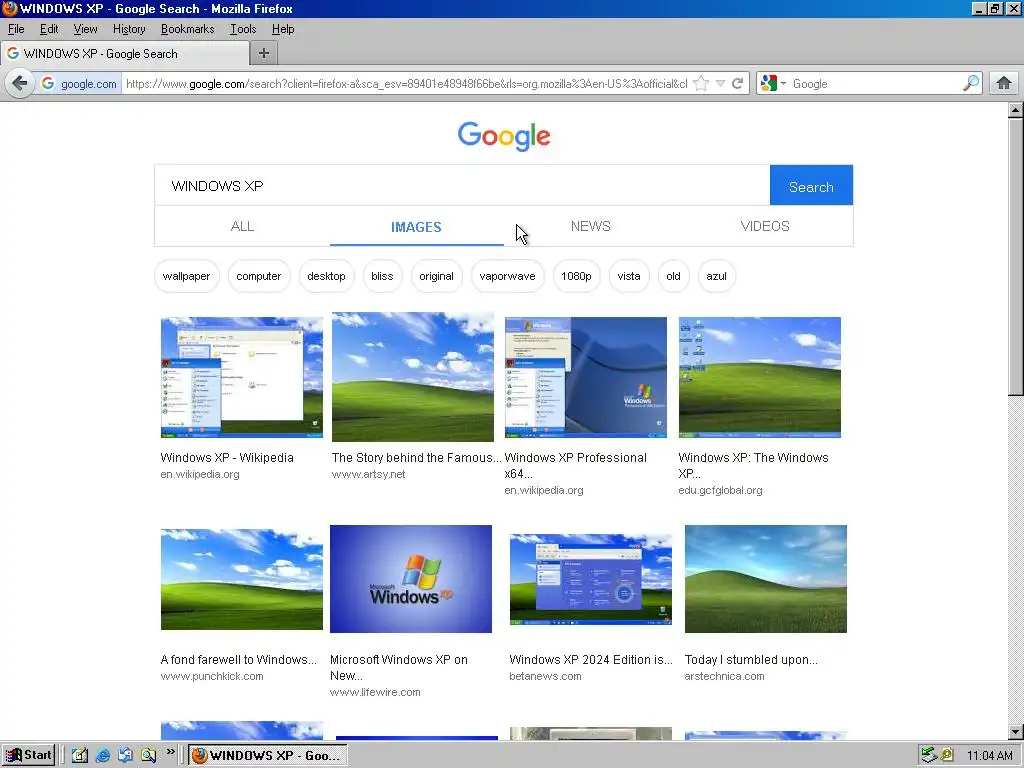1024x768 pixels.
Task: Select the WINDOWS XP - Google Search tab
Action: [125, 54]
